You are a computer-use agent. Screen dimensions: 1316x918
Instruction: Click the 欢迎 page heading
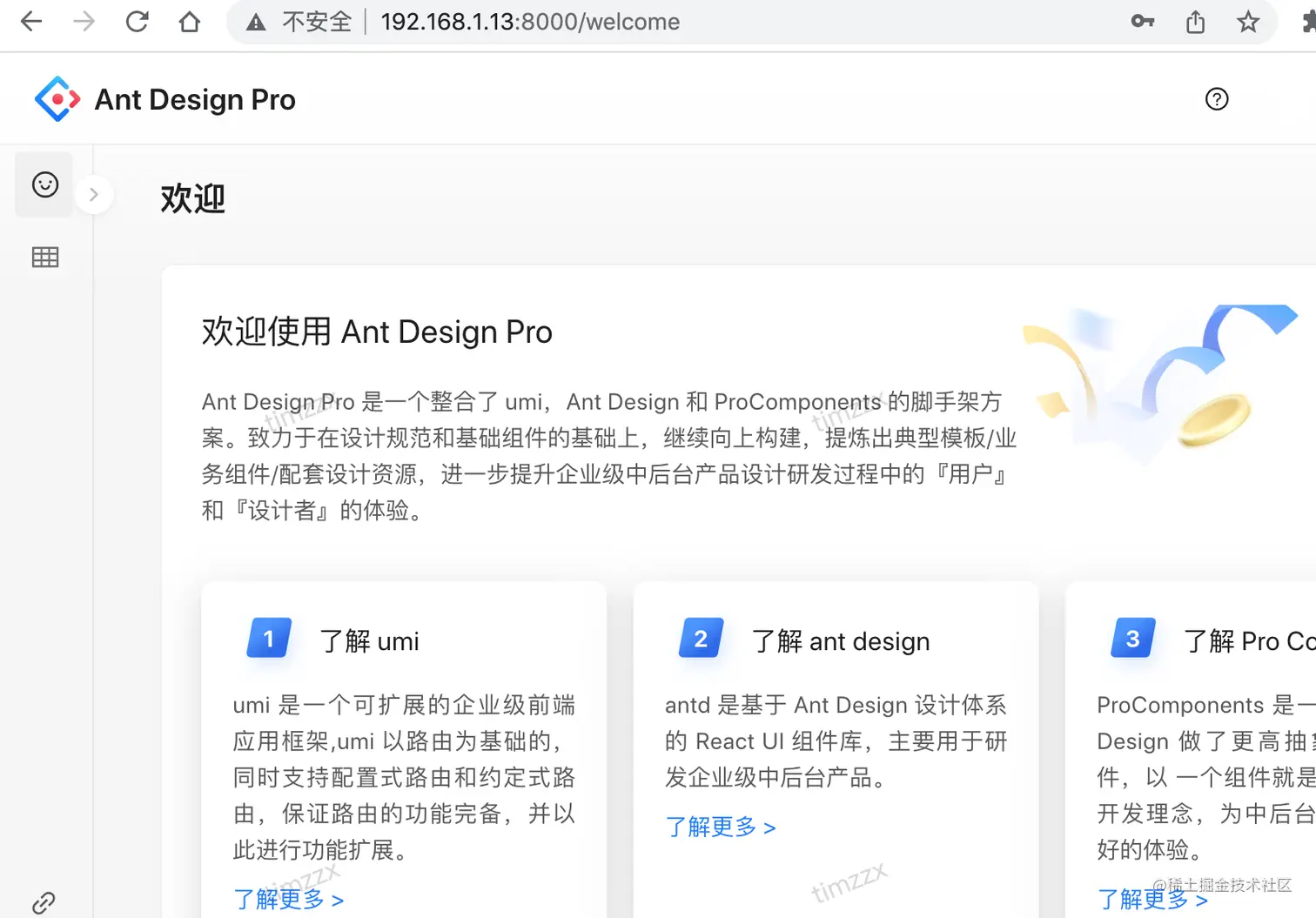pos(193,198)
